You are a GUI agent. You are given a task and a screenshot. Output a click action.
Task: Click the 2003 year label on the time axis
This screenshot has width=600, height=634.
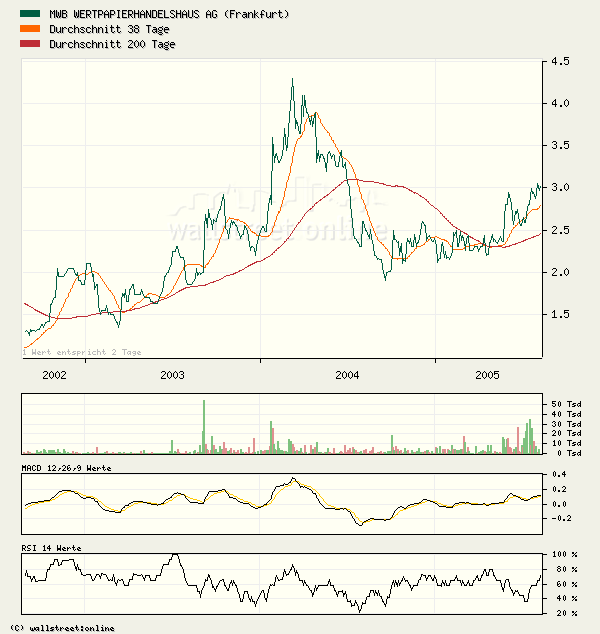[173, 375]
